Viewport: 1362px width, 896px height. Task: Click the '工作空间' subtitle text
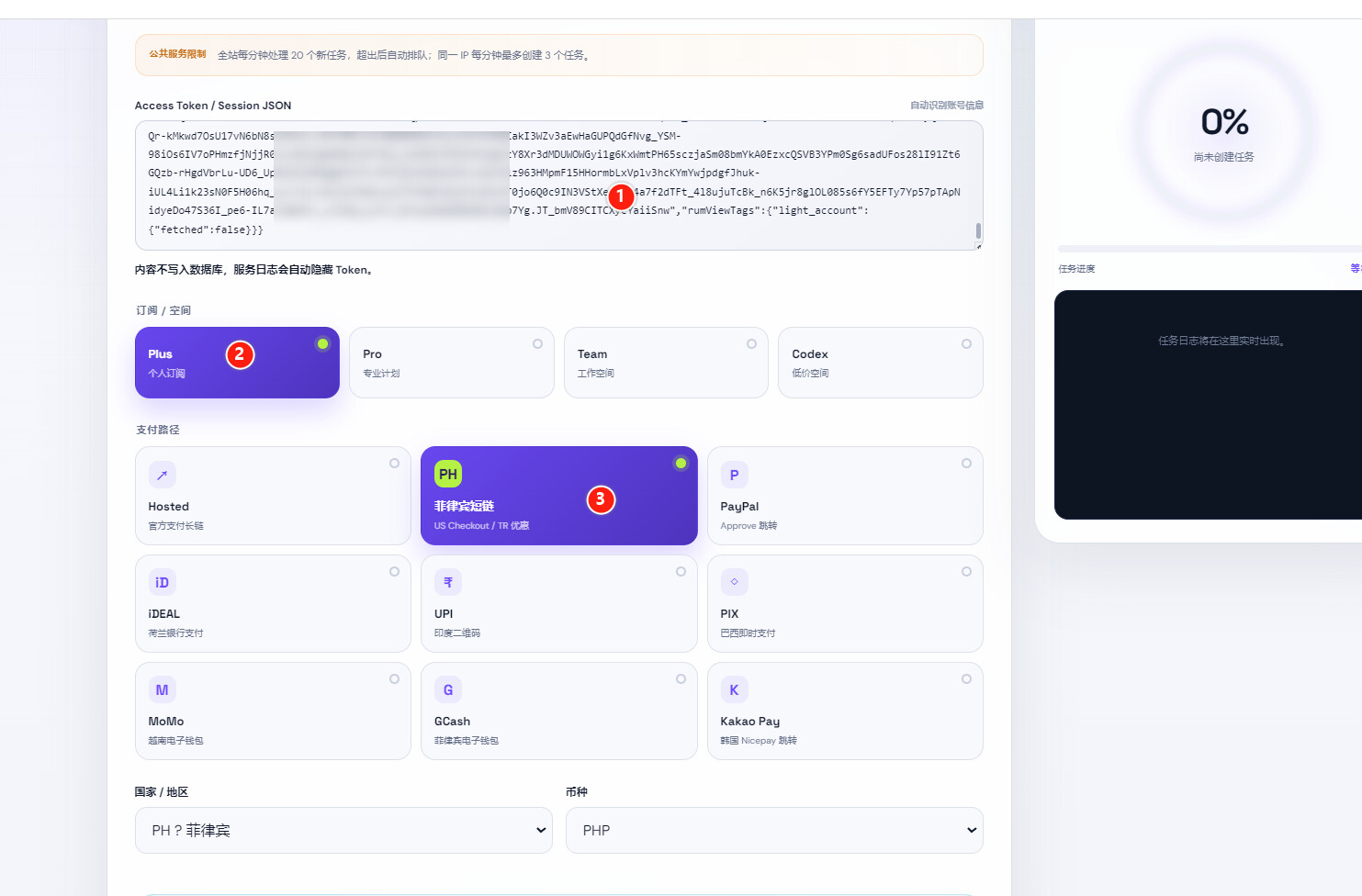coord(596,374)
